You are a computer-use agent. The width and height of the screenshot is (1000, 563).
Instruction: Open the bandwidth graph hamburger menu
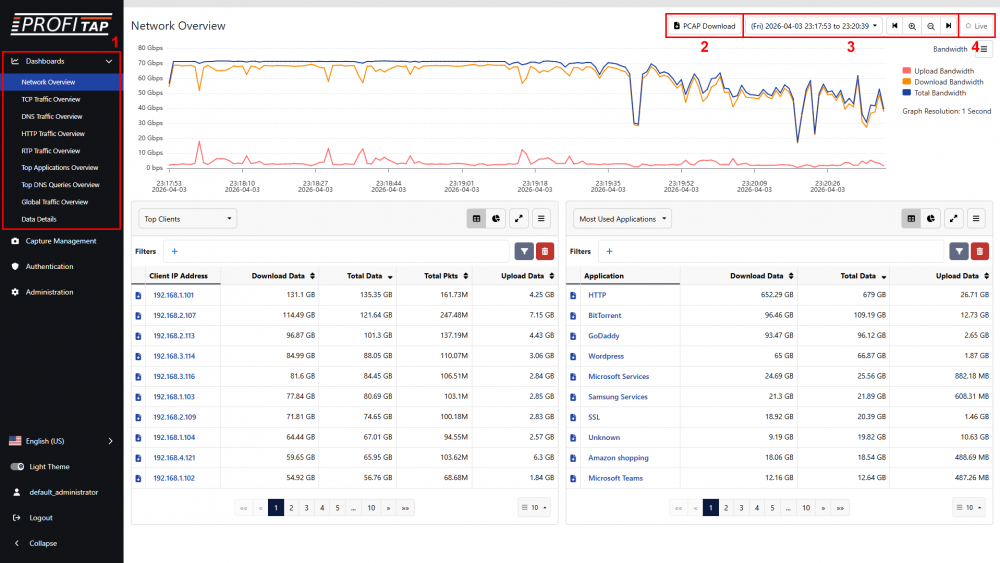click(984, 48)
